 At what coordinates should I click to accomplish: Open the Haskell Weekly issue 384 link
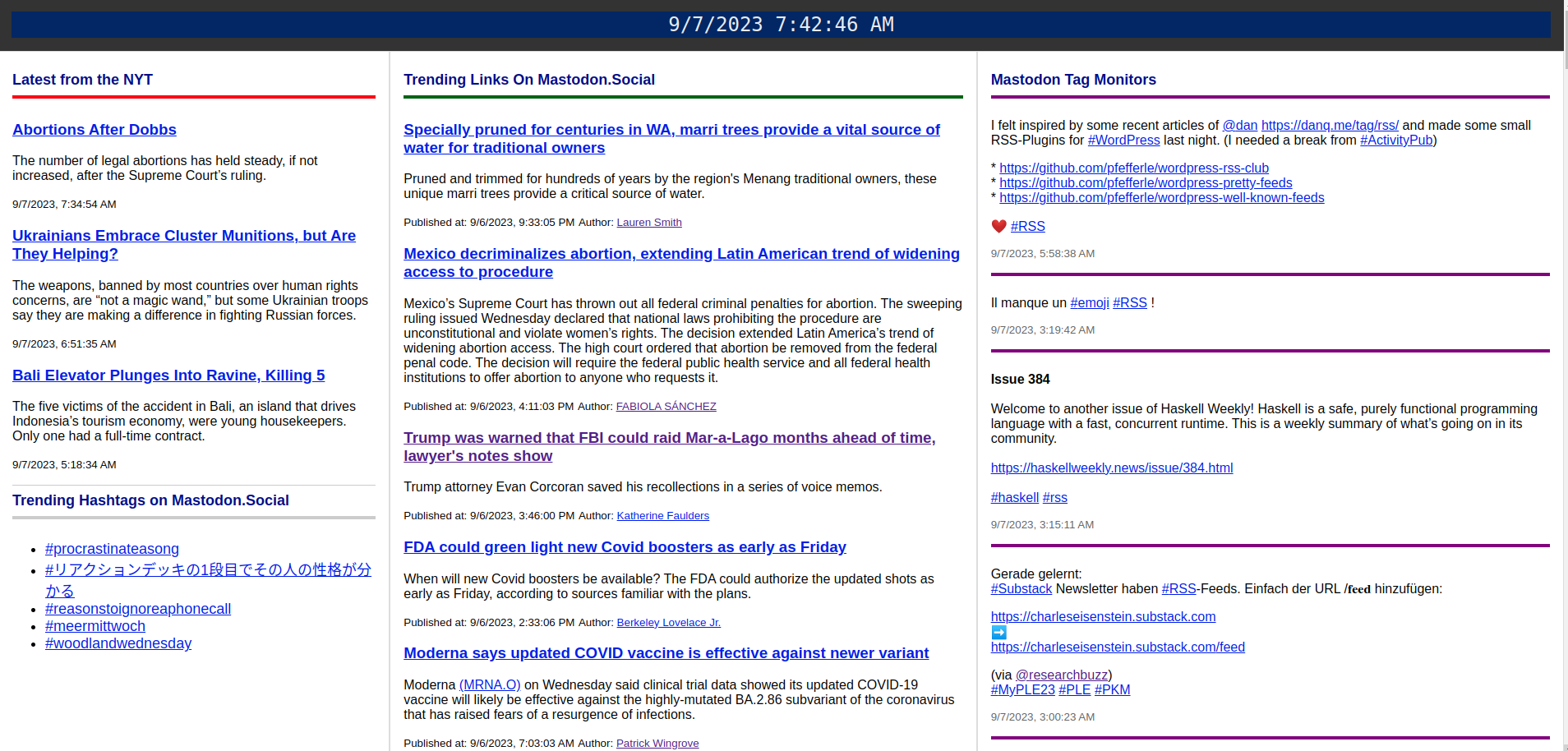tap(1111, 468)
